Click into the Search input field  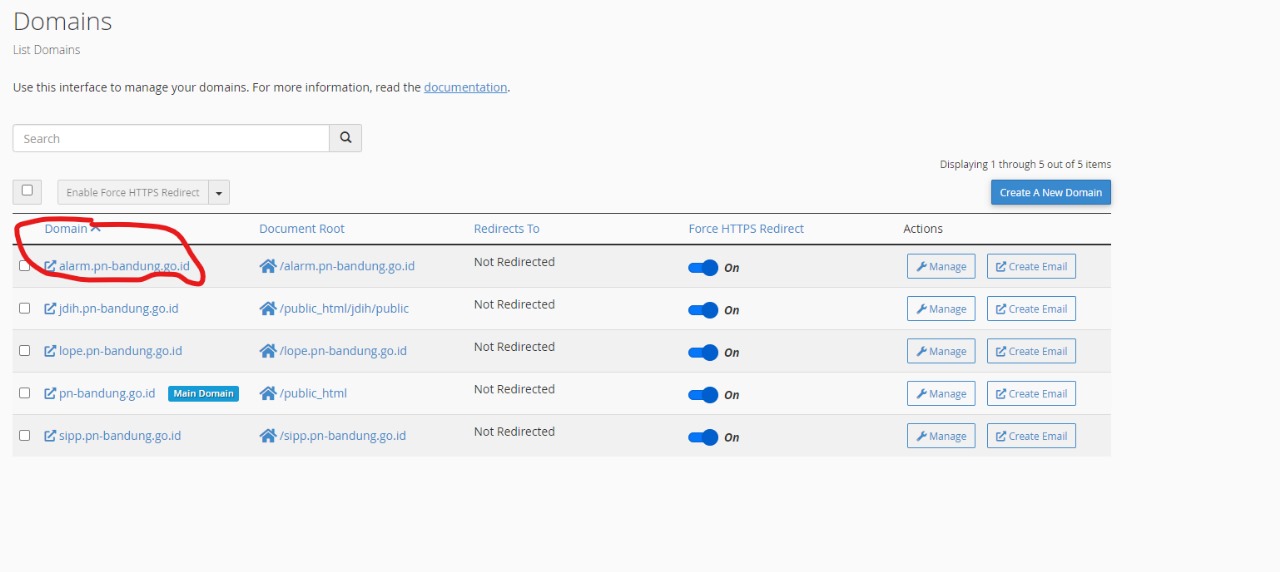click(171, 138)
